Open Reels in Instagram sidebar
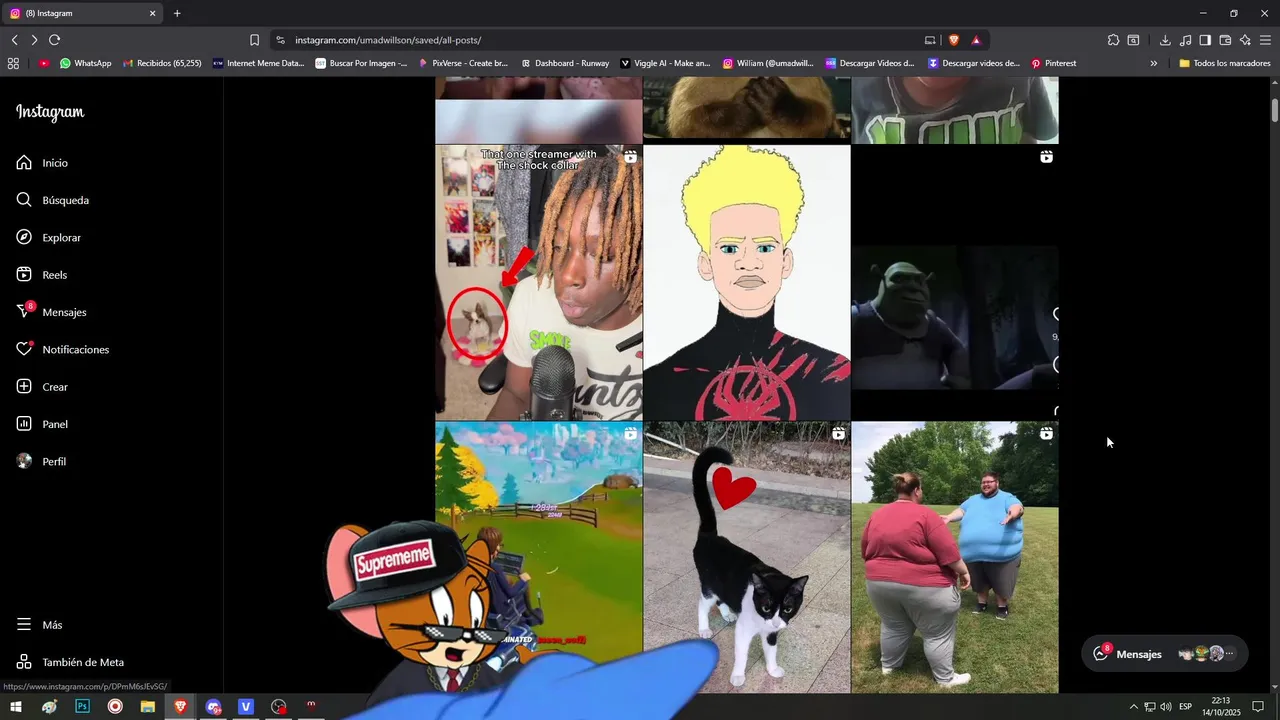Screen dimensions: 1280x720 tap(55, 275)
